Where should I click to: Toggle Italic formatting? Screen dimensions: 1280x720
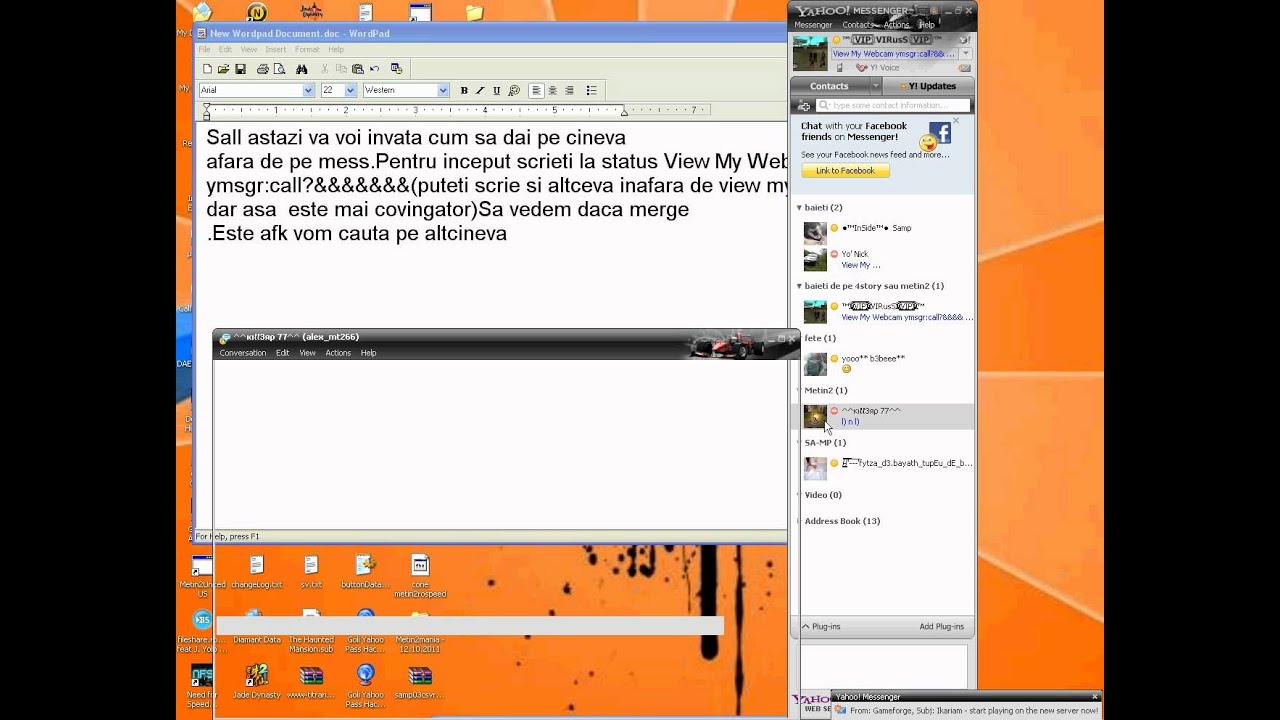(x=480, y=90)
